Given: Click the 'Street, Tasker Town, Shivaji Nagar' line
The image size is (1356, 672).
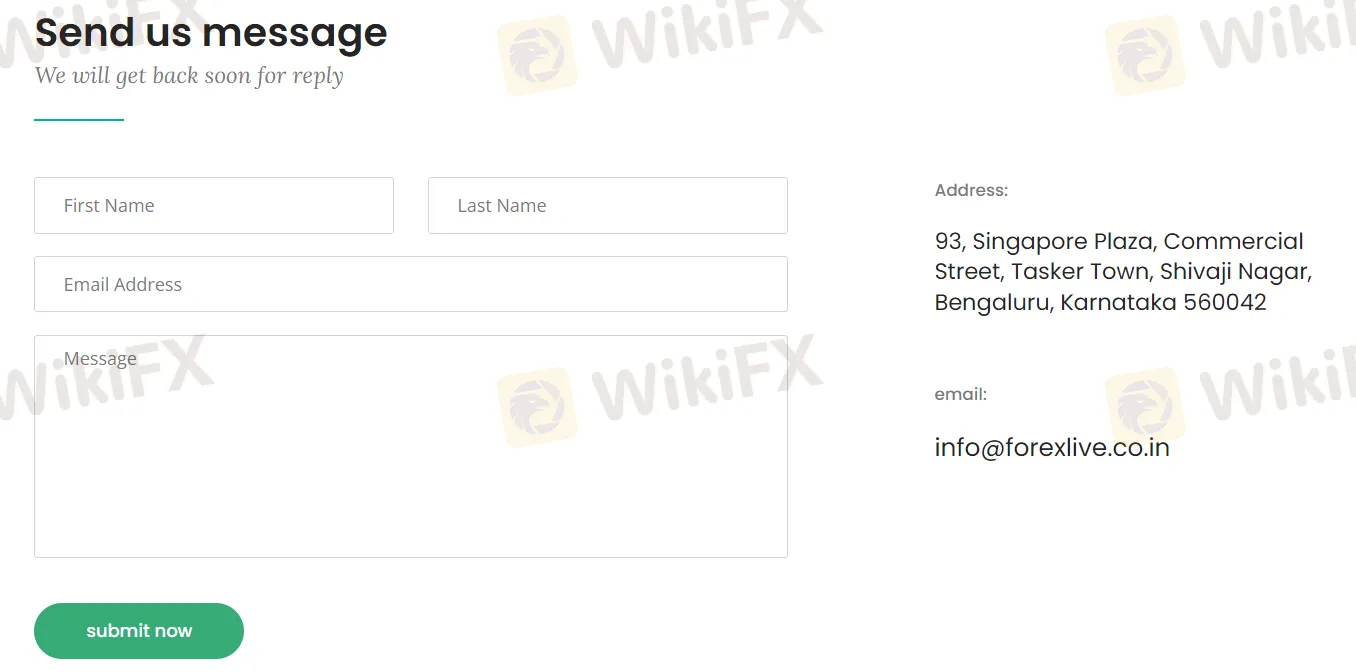Looking at the screenshot, I should [x=1123, y=272].
